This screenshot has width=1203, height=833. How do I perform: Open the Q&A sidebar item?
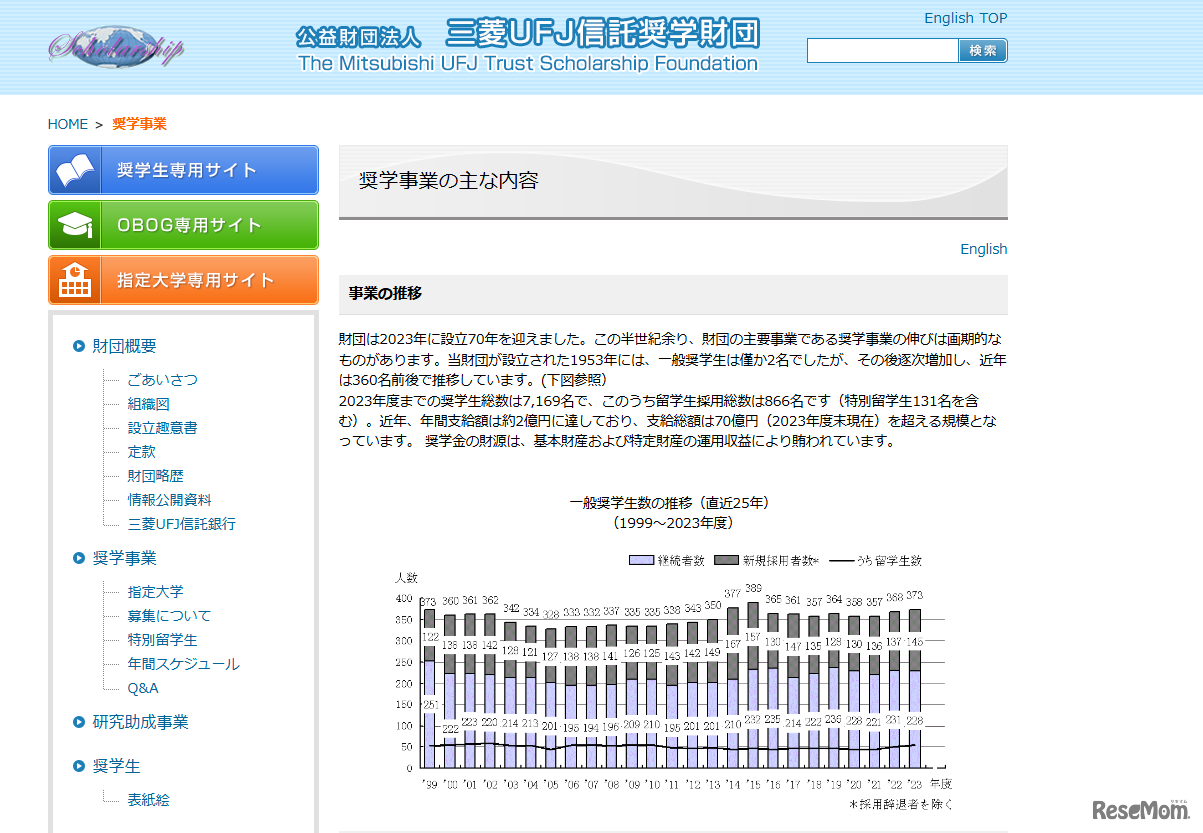coord(143,688)
